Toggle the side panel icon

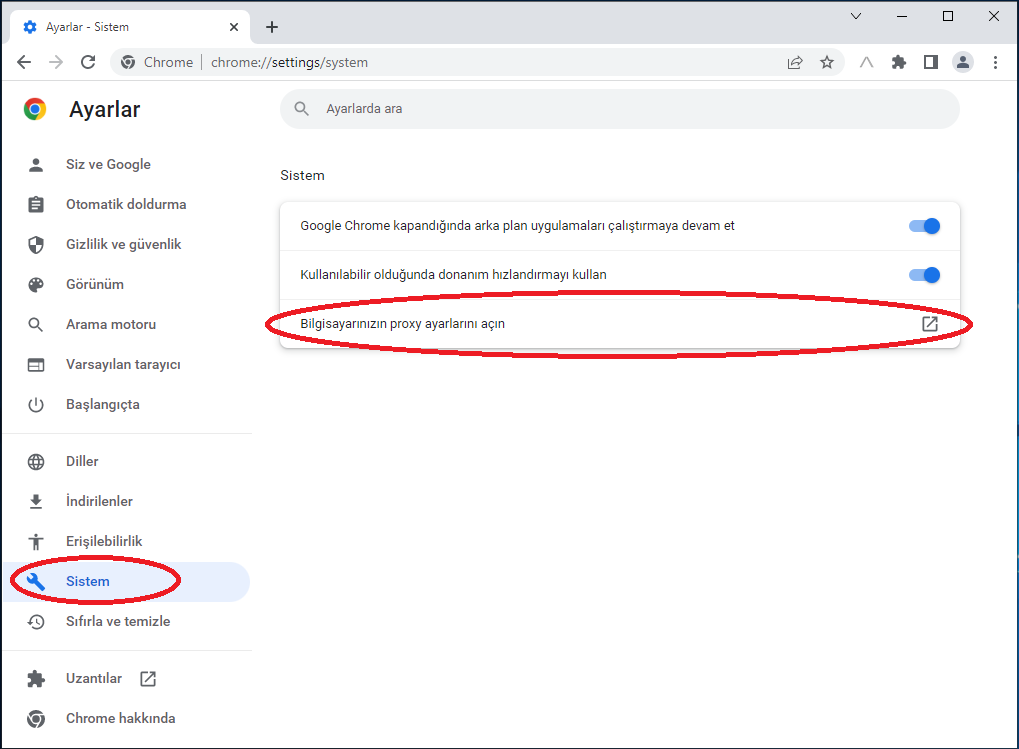(x=931, y=62)
